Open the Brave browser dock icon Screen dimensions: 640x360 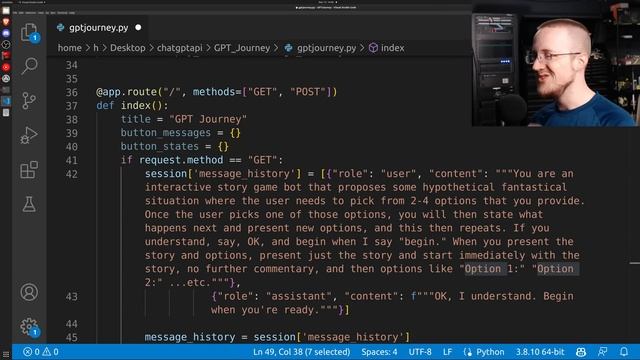tap(6, 21)
